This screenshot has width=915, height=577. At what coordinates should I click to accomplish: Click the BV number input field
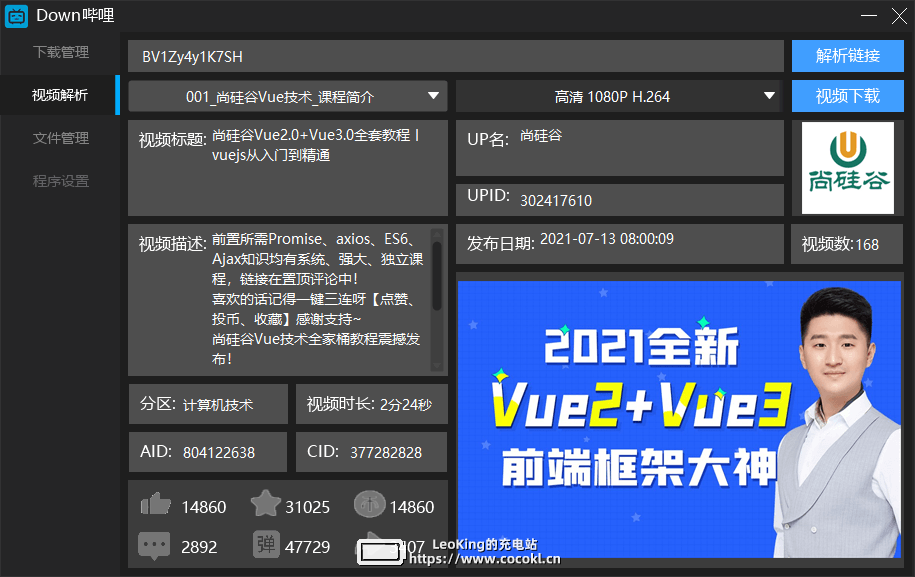tap(456, 57)
